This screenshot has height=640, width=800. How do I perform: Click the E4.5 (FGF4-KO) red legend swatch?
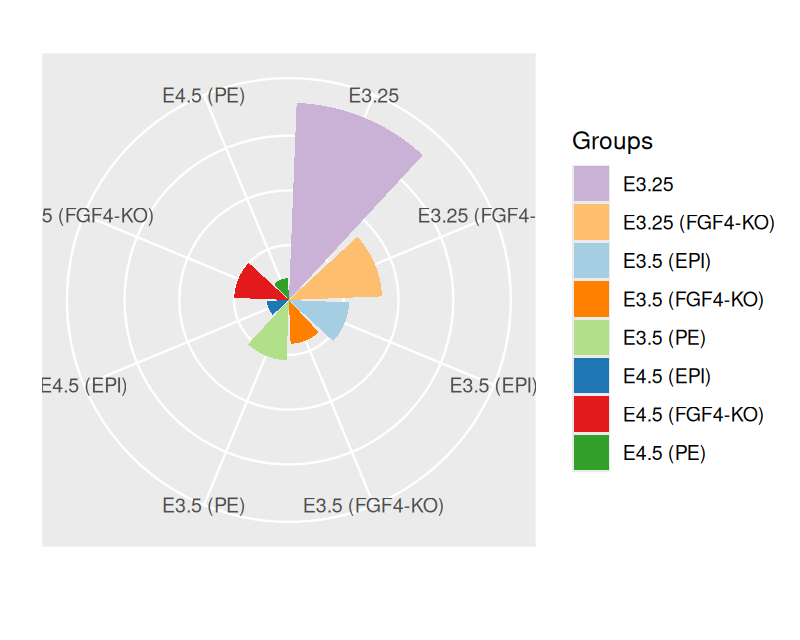click(x=590, y=414)
